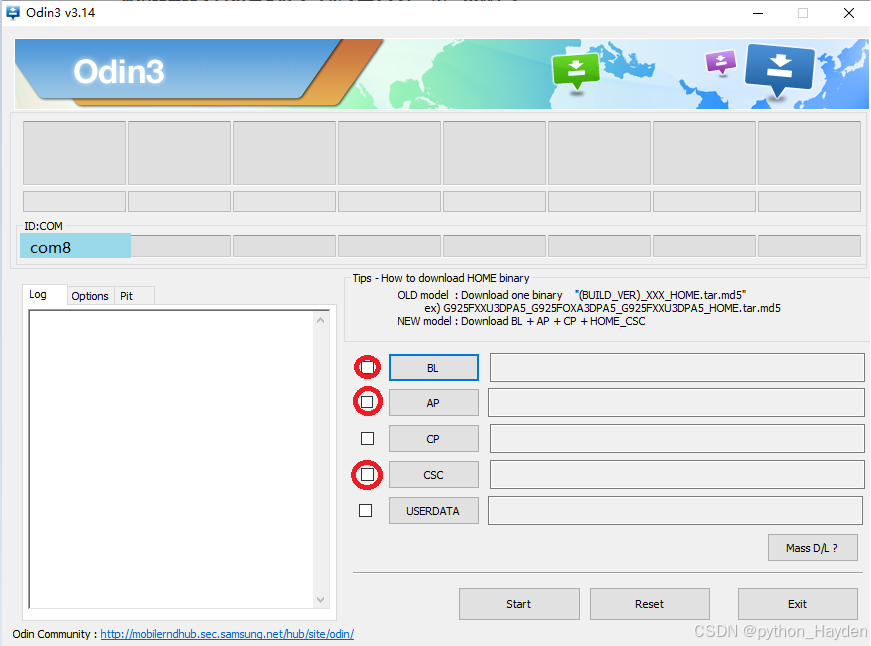Tick the CP file checkbox
Image resolution: width=871 pixels, height=646 pixels.
pos(367,438)
